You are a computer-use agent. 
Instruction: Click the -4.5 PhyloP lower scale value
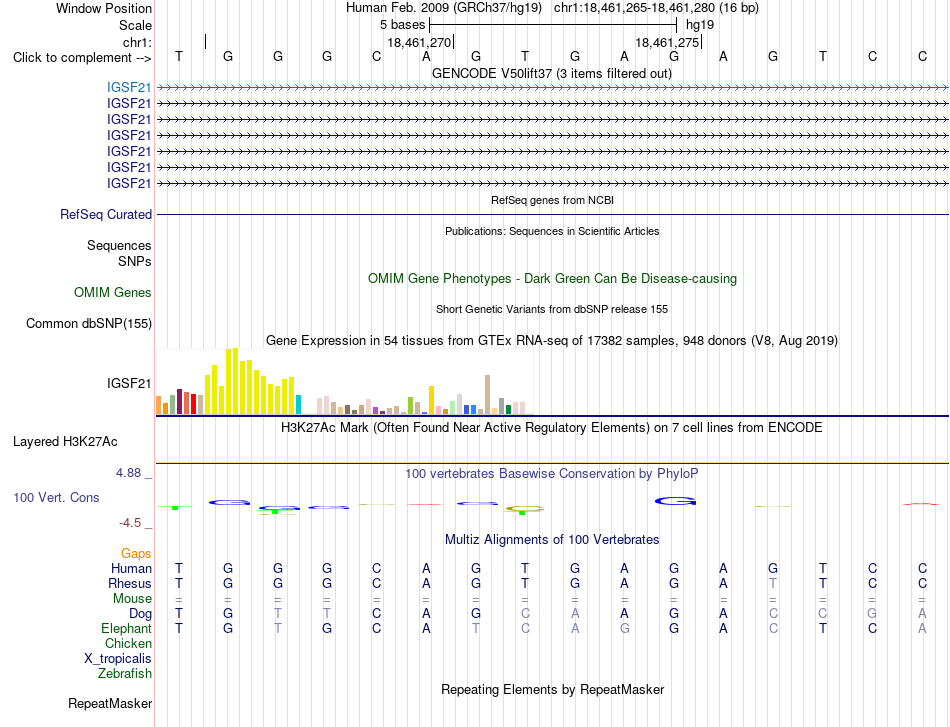point(130,523)
